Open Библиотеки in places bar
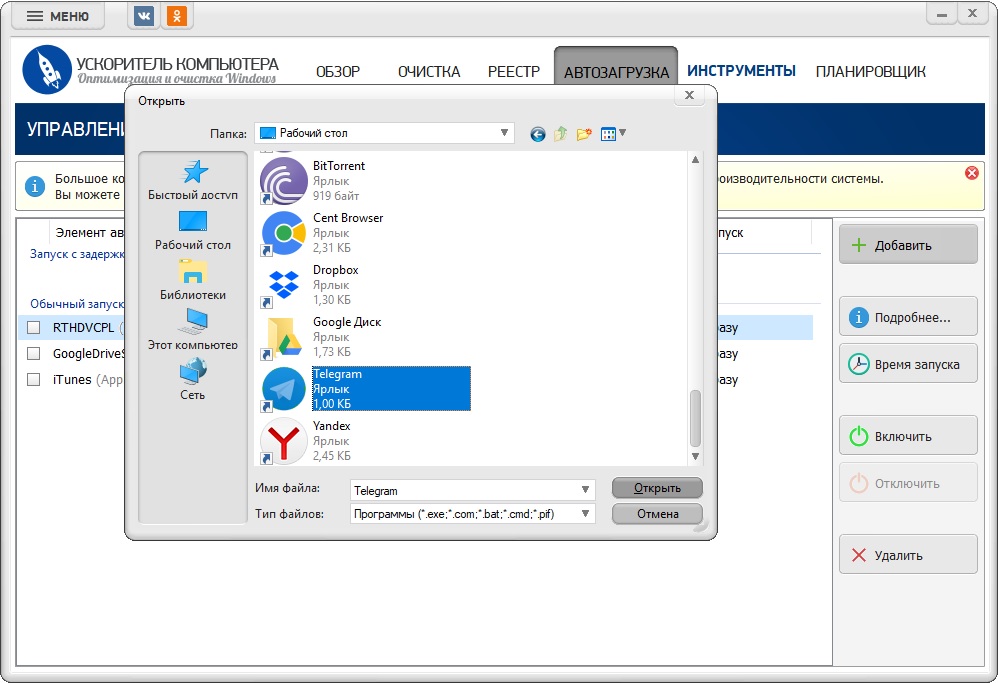The height and width of the screenshot is (683, 998). point(193,280)
